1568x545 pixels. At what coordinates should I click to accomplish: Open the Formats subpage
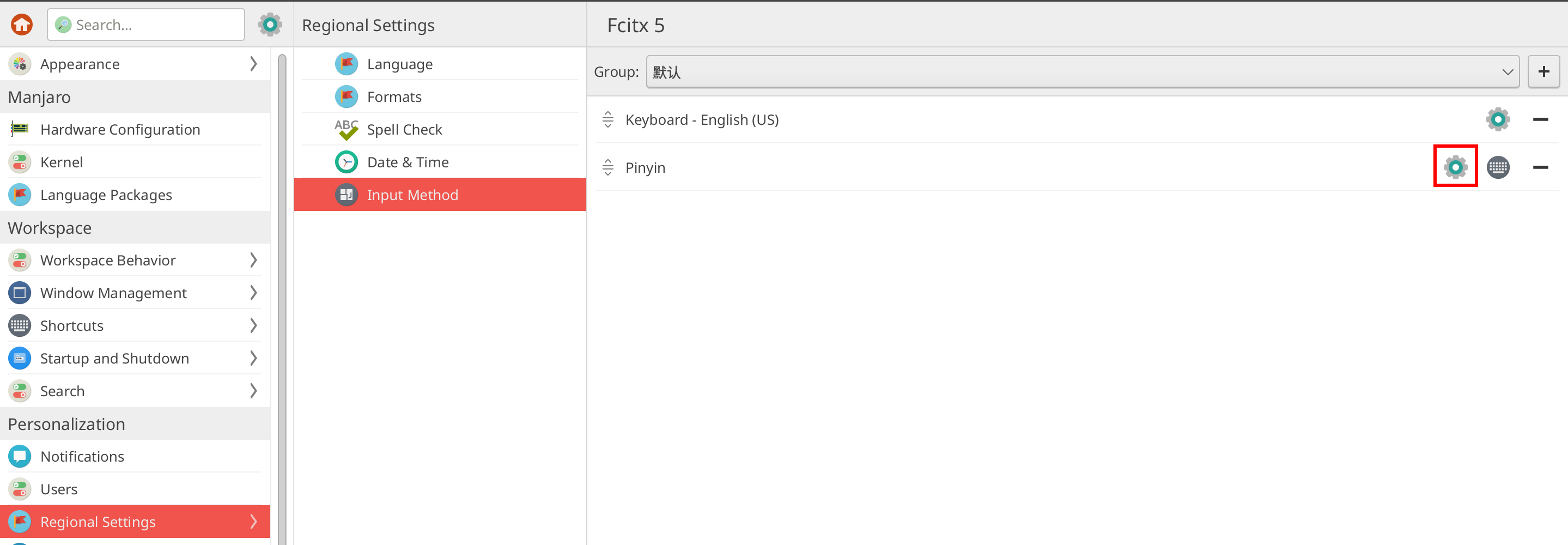440,97
